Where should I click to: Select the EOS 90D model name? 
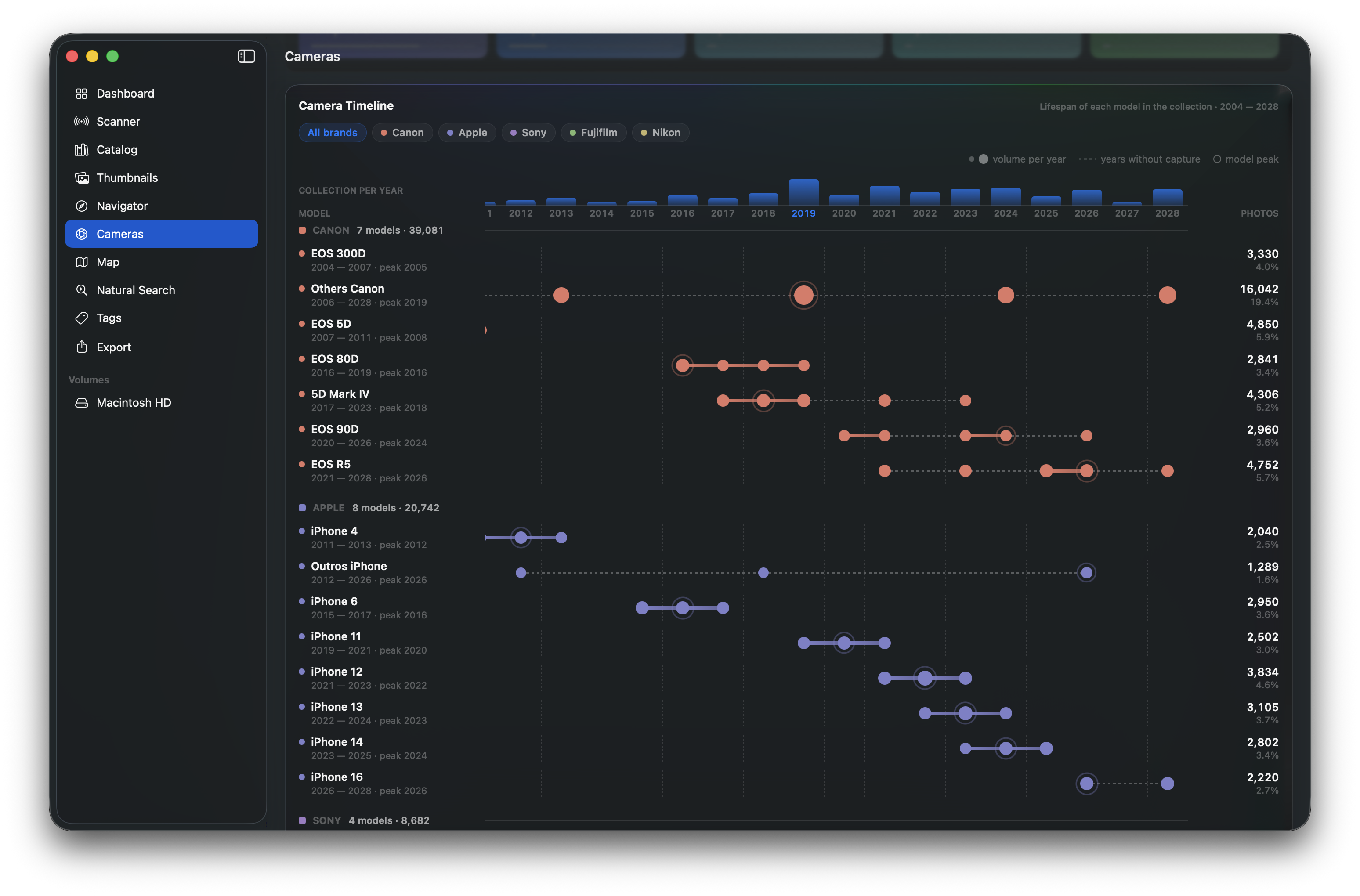334,429
